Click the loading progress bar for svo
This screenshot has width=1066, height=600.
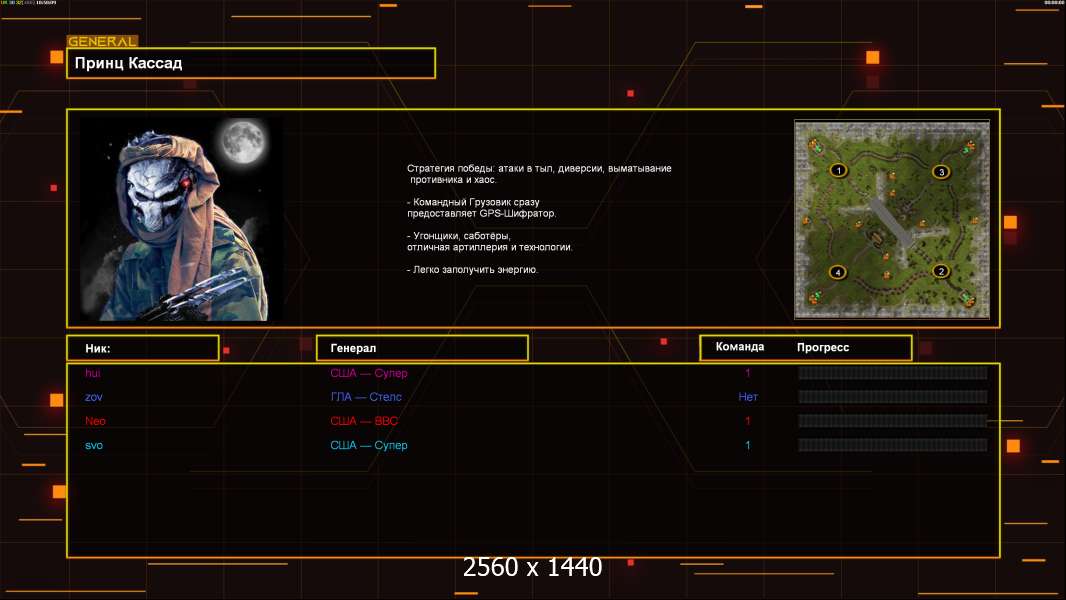click(x=892, y=445)
